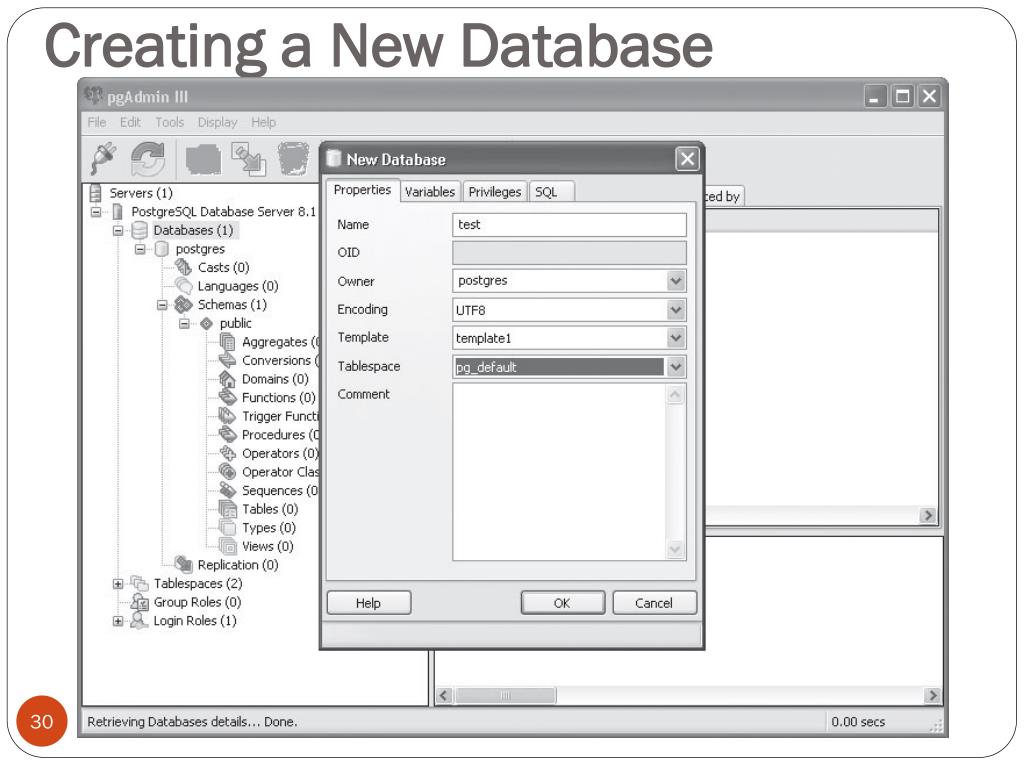Screen dimensions: 1024x768
Task: Expand the Login Roles tree node
Action: pos(118,621)
